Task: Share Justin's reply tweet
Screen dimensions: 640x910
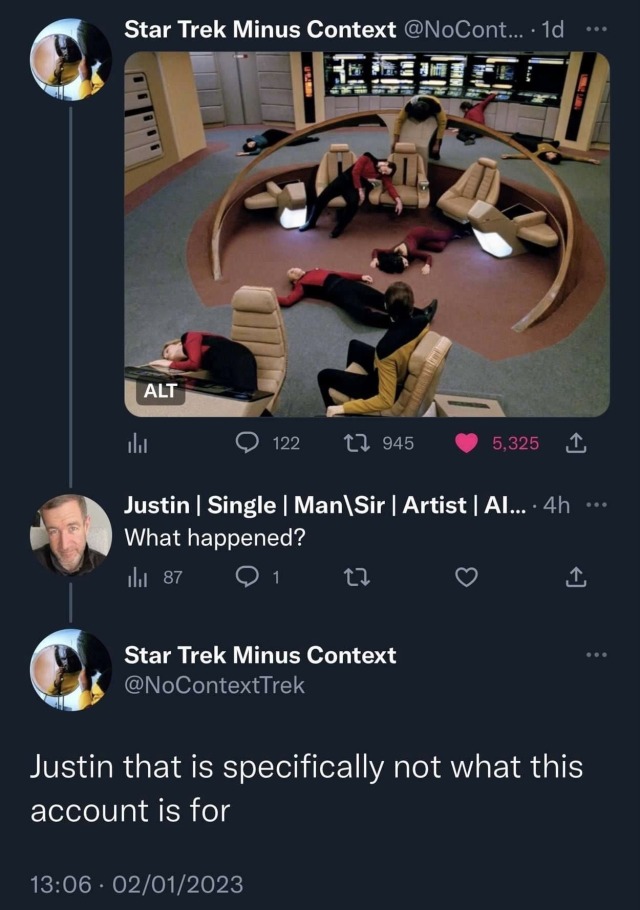Action: click(577, 576)
